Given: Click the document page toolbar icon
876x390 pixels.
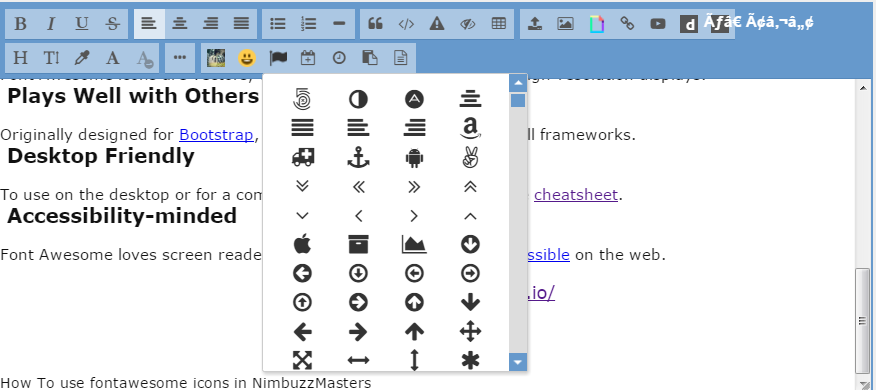Looking at the screenshot, I should [x=401, y=58].
